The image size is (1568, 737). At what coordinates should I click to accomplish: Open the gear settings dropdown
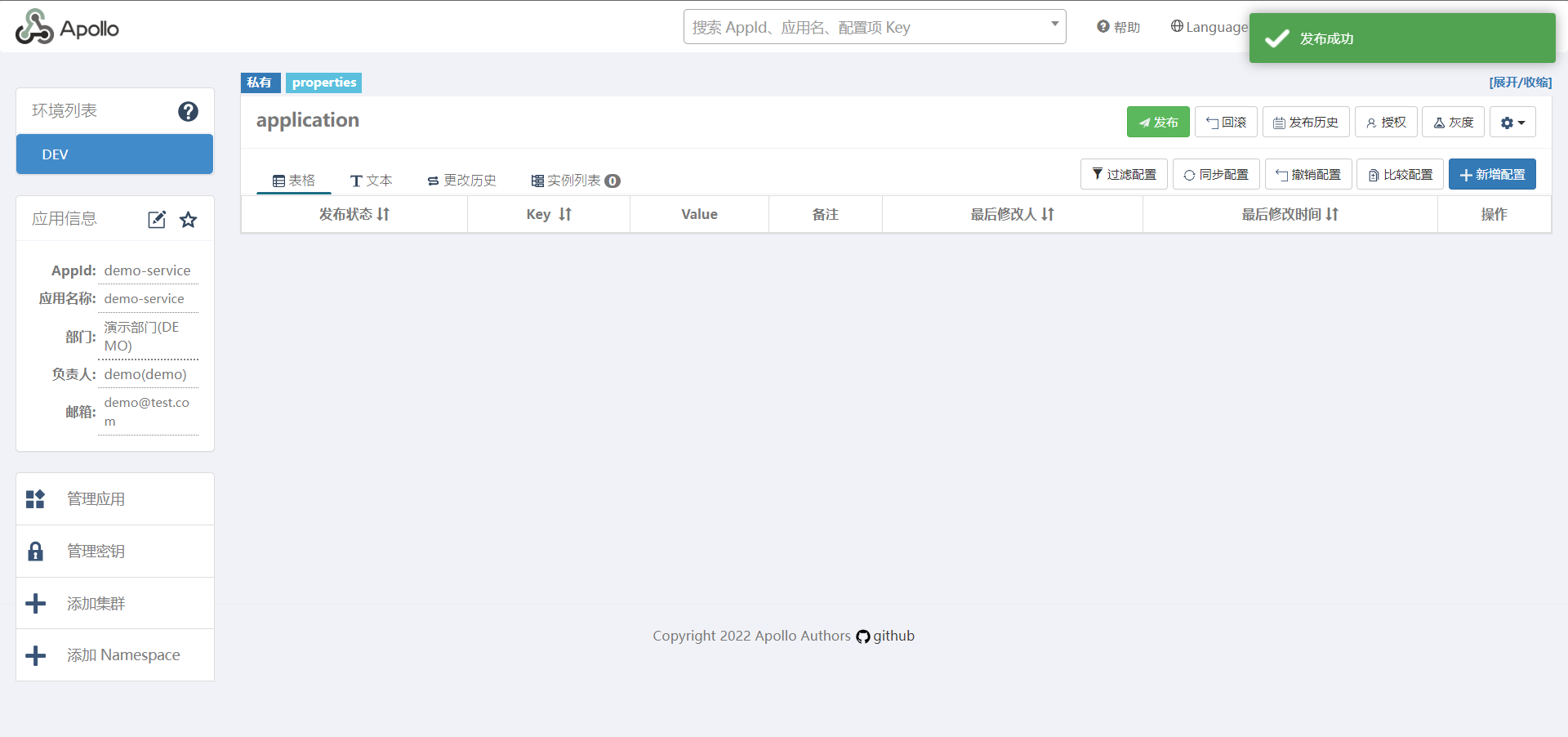click(1512, 123)
